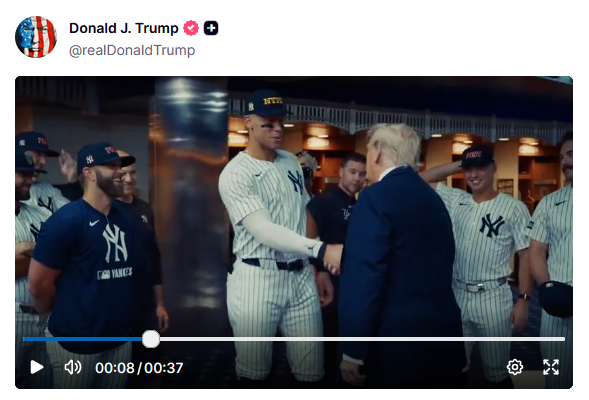Enter fullscreen with the expand arrows icon
This screenshot has width=589, height=400.
click(x=551, y=367)
